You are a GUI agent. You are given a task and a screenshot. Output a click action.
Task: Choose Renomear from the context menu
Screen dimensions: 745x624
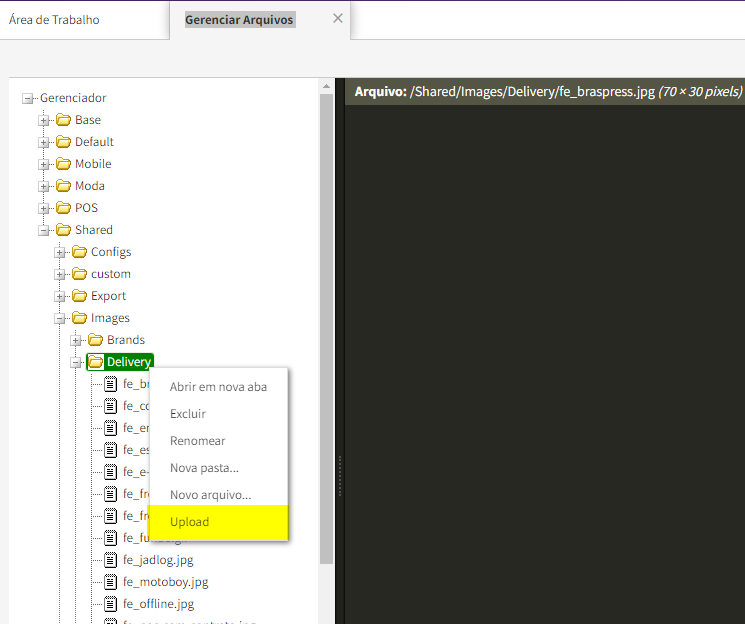tap(219, 441)
